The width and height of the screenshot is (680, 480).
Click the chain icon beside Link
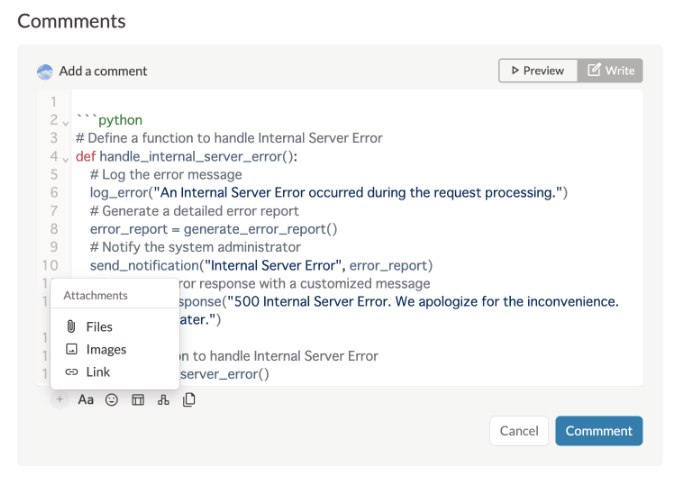tap(72, 372)
